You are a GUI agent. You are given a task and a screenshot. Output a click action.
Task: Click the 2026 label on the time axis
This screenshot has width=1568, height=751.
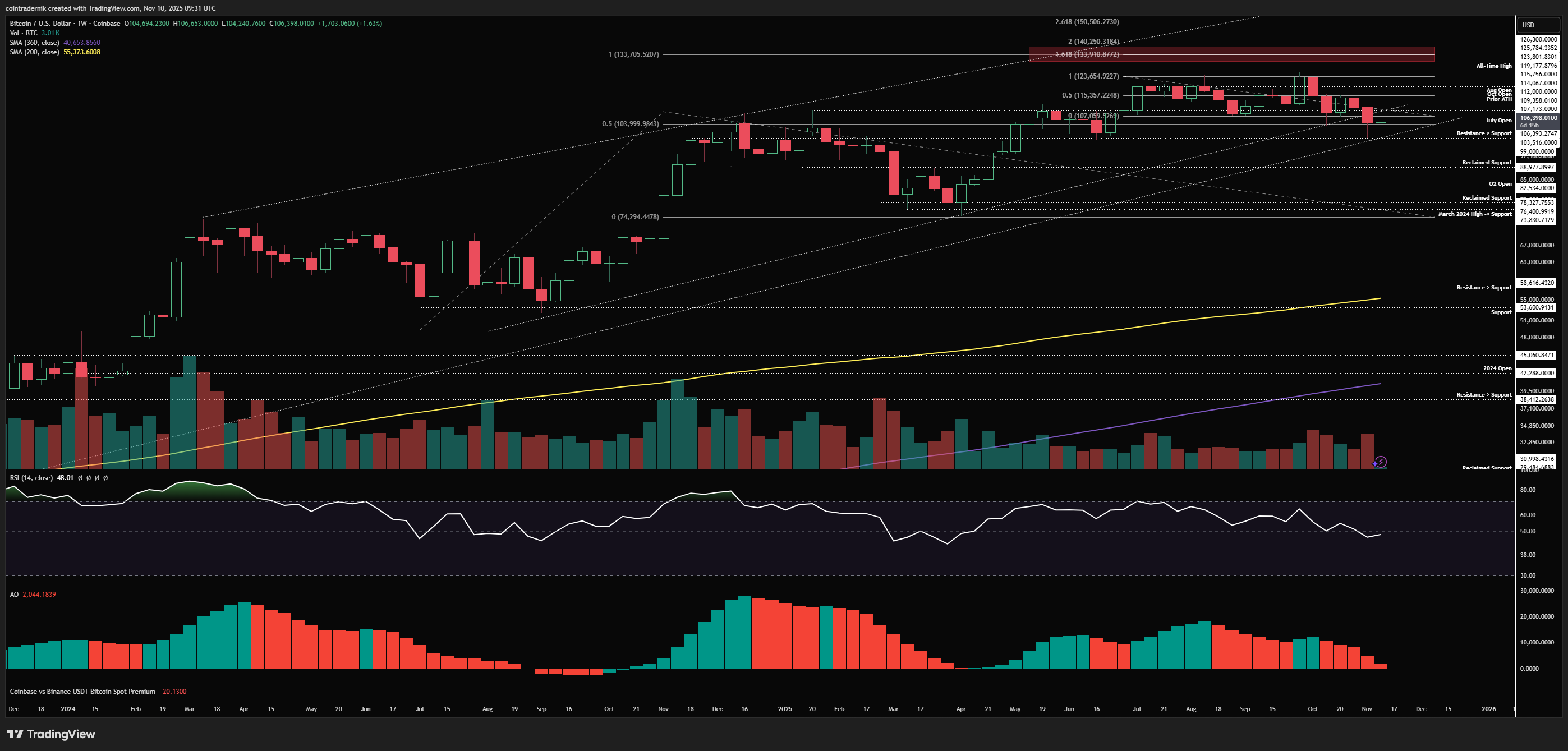point(1488,709)
